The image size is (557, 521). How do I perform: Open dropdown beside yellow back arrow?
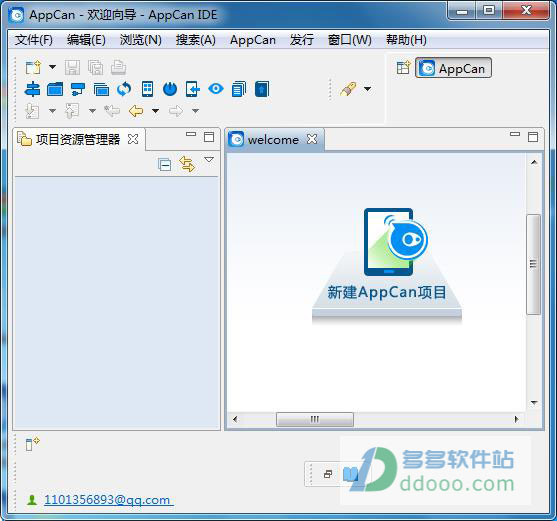click(155, 111)
